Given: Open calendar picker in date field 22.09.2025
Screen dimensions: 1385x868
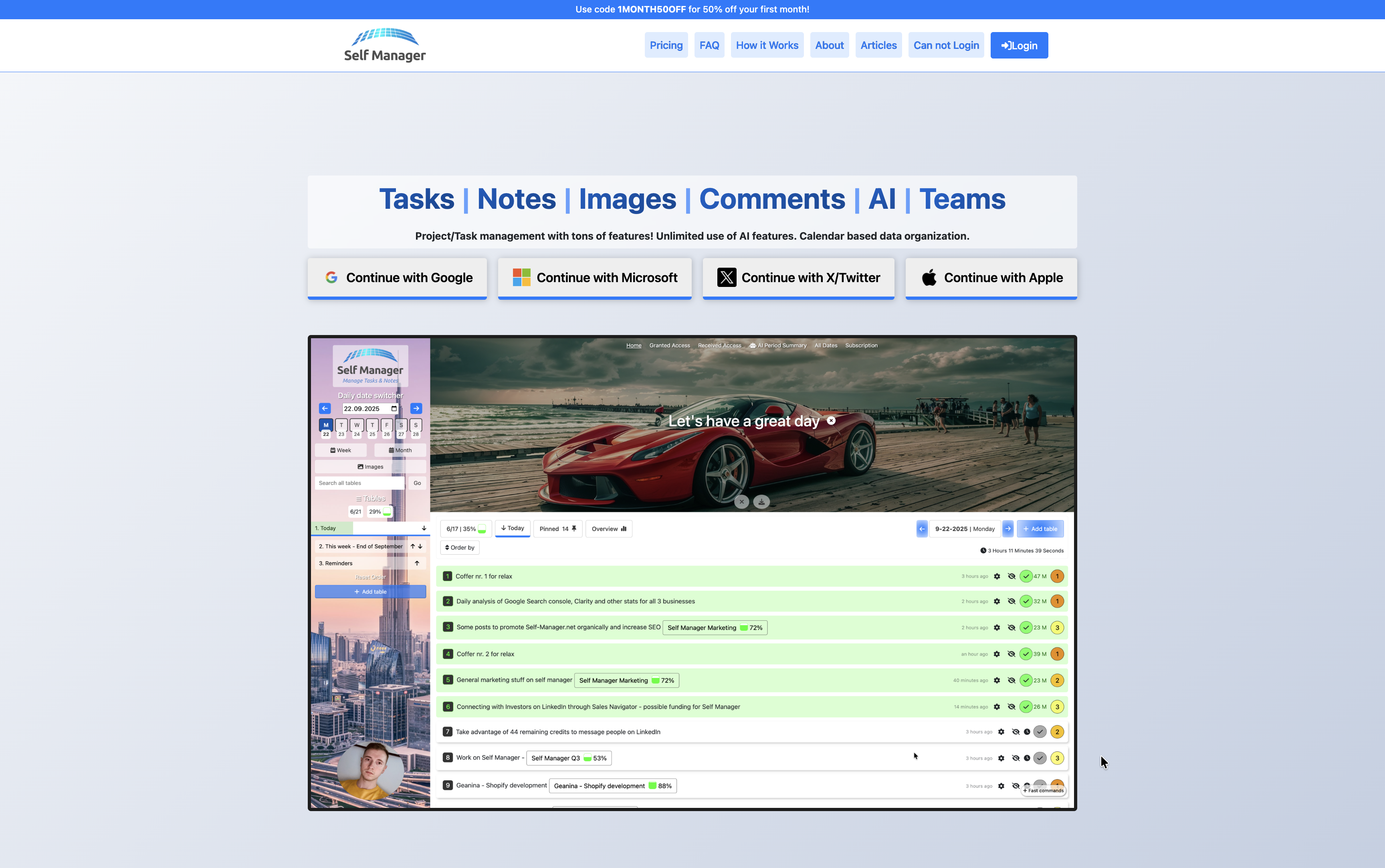Looking at the screenshot, I should [x=394, y=409].
